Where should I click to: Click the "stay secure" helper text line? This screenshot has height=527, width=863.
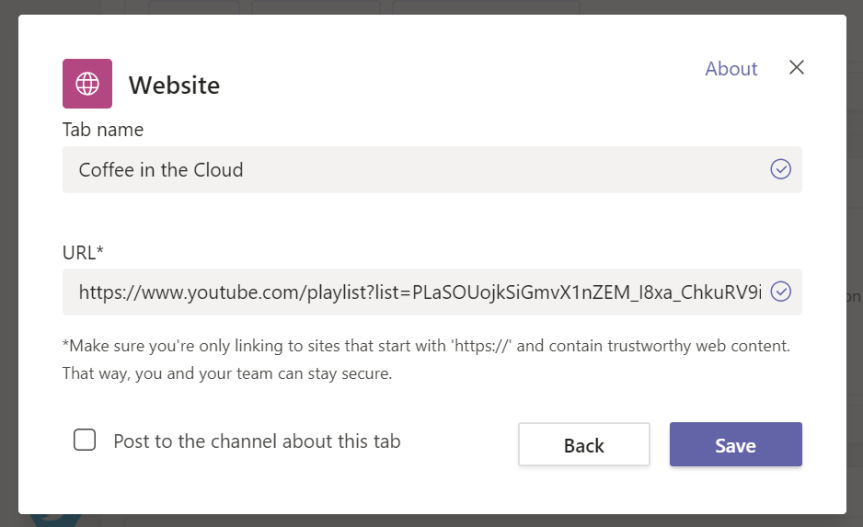point(227,374)
